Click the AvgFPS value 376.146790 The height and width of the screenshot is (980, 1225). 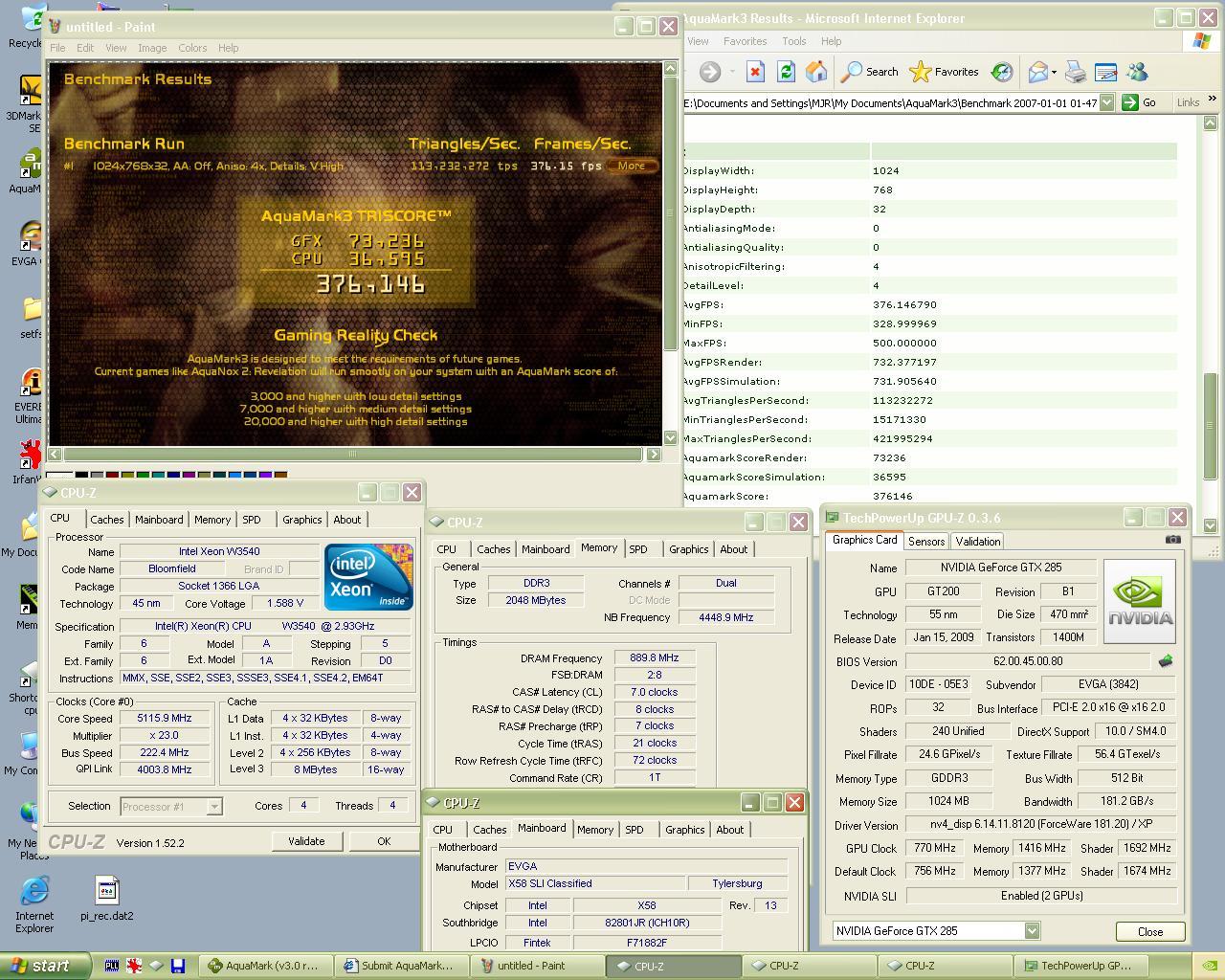(904, 304)
